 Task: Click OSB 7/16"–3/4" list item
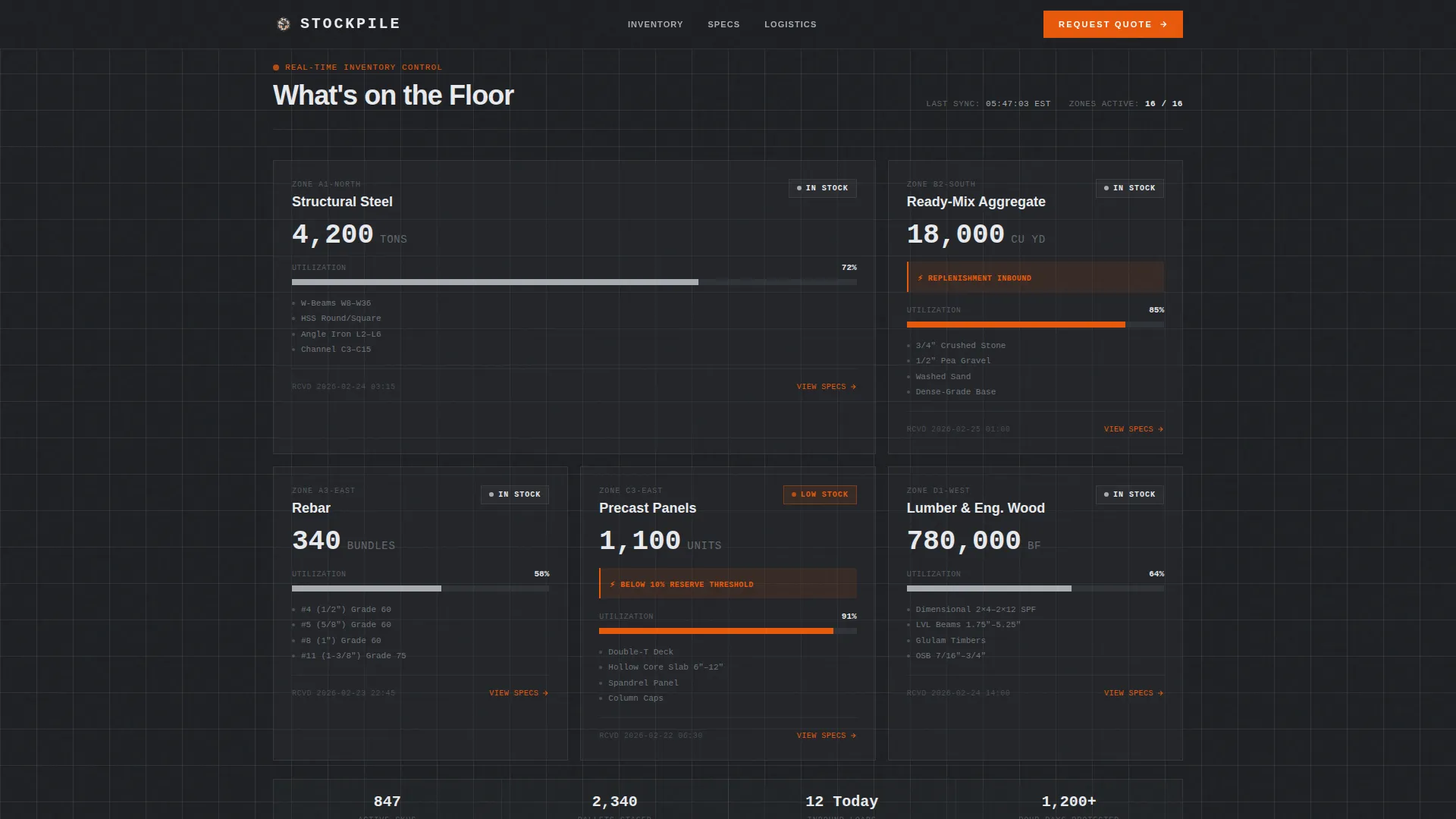click(x=951, y=656)
